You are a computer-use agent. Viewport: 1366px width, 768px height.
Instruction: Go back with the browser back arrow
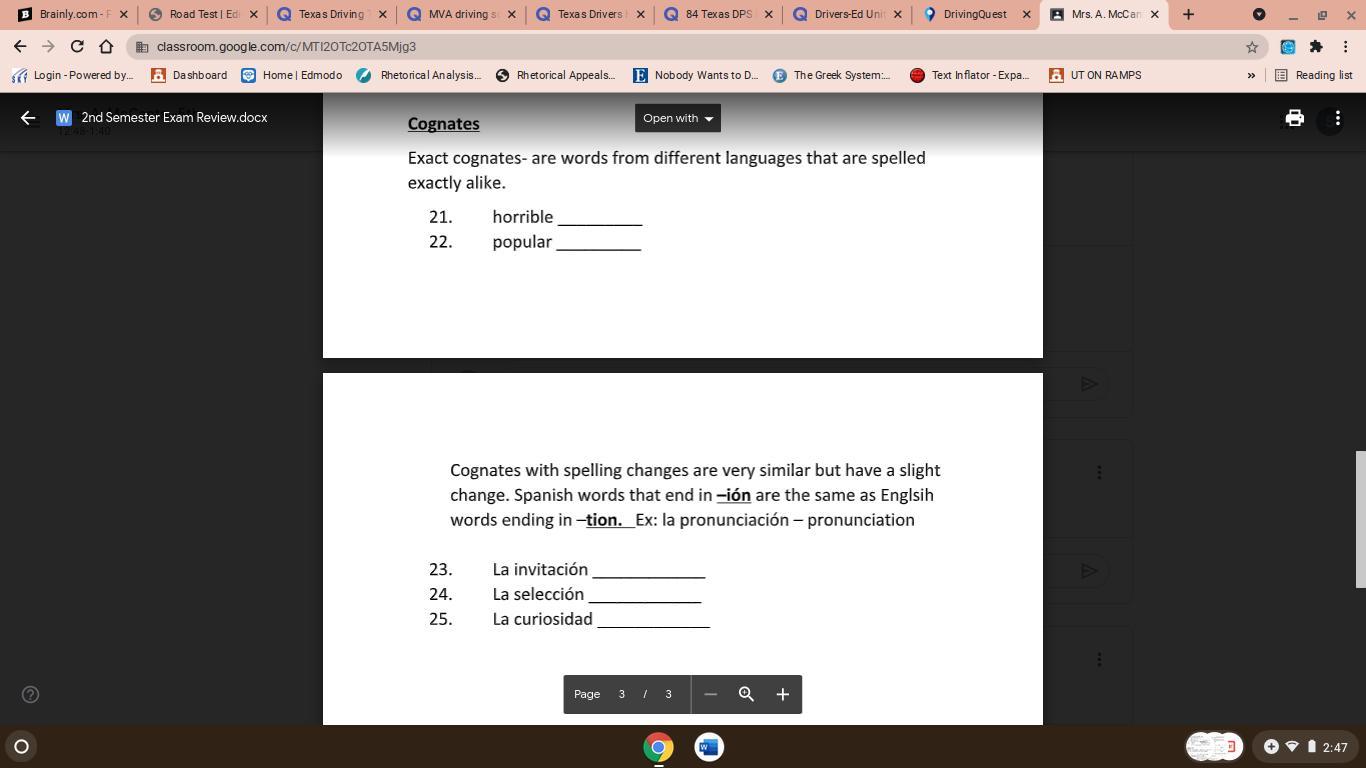click(20, 47)
